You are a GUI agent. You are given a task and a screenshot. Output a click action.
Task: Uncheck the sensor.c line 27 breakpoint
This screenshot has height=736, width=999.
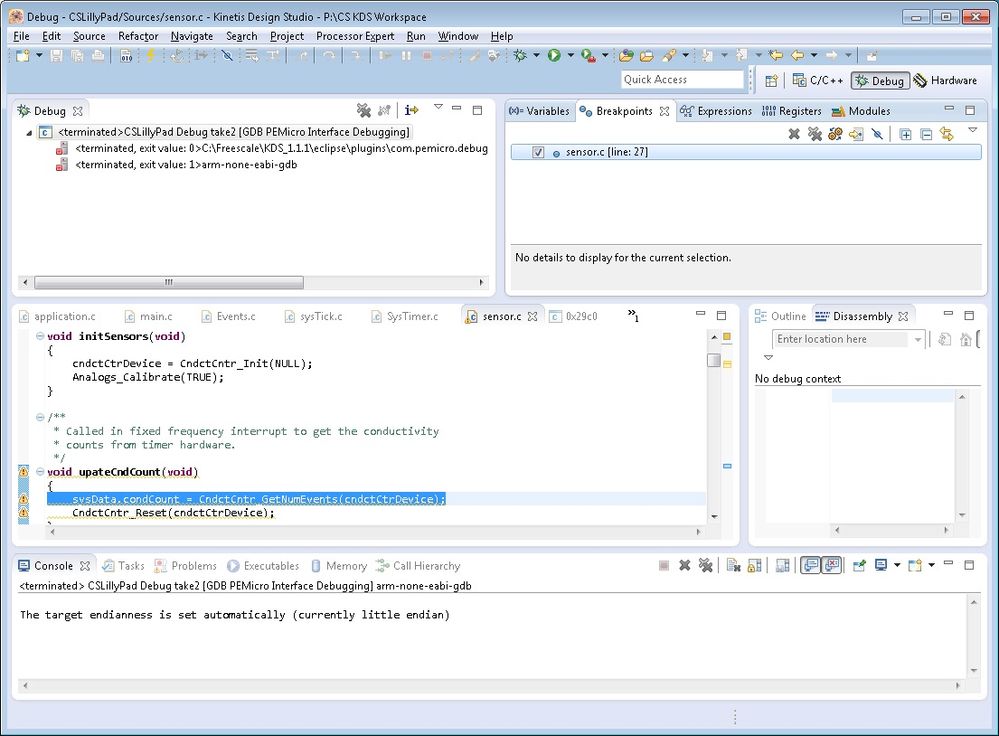[538, 152]
